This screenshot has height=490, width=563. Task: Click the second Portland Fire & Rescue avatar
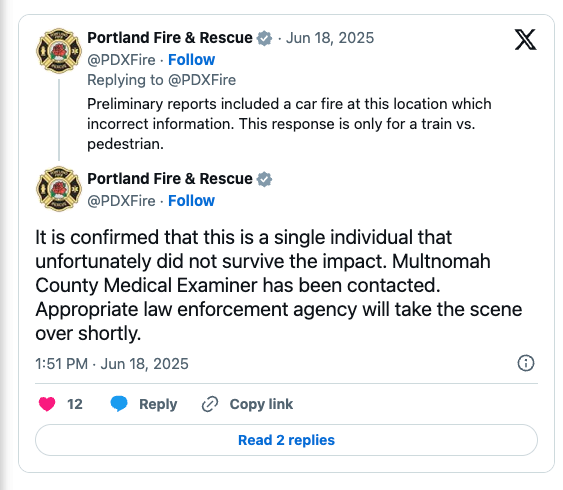(59, 189)
